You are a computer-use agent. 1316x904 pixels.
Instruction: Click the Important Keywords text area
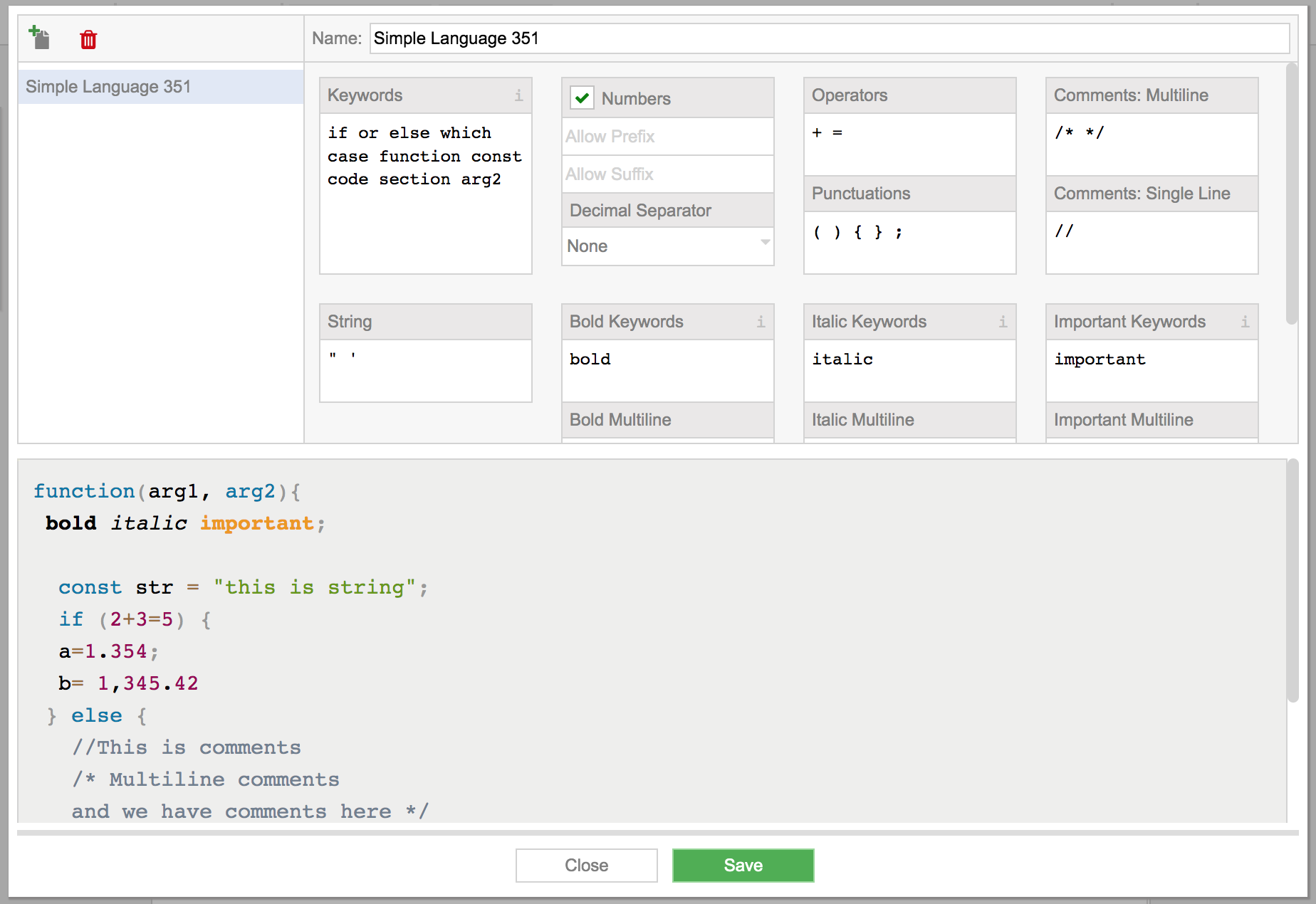pos(1152,371)
